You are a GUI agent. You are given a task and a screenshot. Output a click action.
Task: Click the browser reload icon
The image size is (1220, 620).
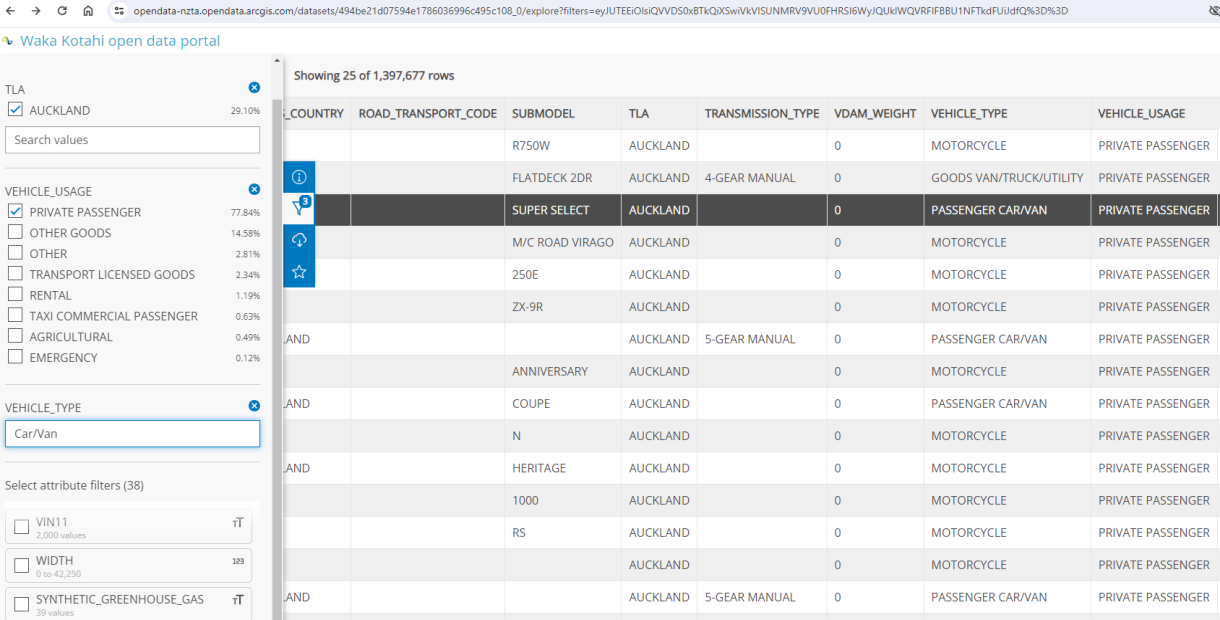point(62,11)
